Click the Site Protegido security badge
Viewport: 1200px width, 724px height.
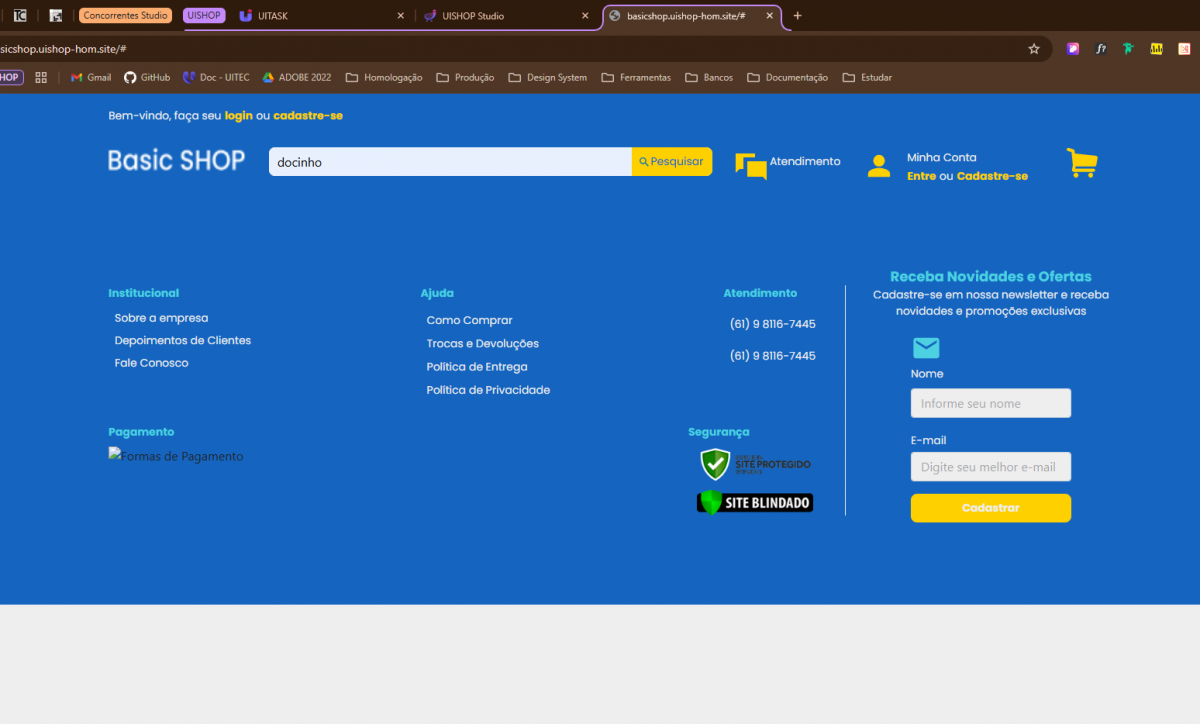[x=755, y=465]
